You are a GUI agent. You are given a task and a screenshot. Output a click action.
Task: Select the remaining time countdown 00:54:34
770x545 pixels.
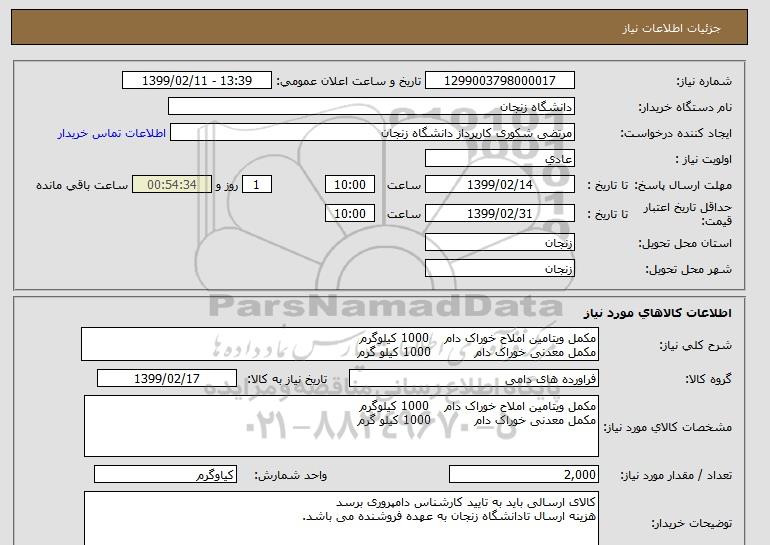pos(172,185)
